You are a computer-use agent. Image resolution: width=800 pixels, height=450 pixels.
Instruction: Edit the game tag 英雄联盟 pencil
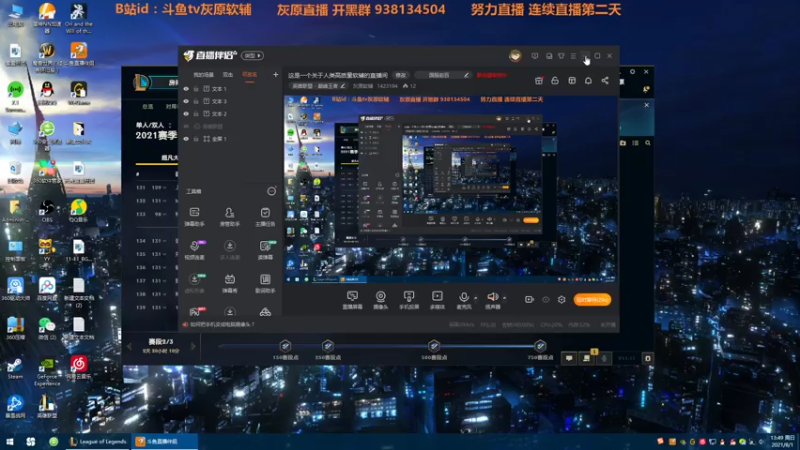coord(343,86)
